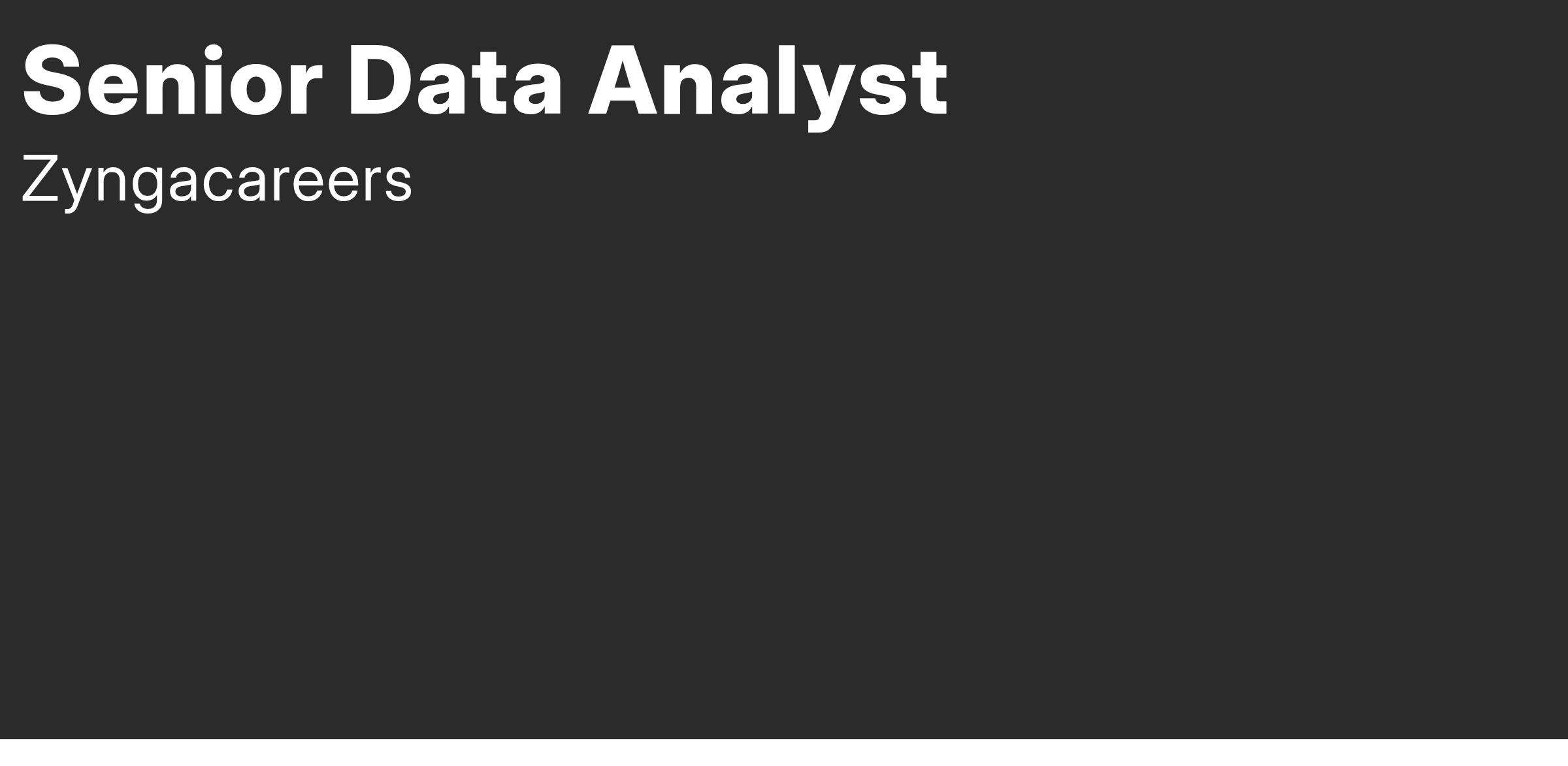
Task: Click the space between Senior and Data
Action: (x=336, y=81)
